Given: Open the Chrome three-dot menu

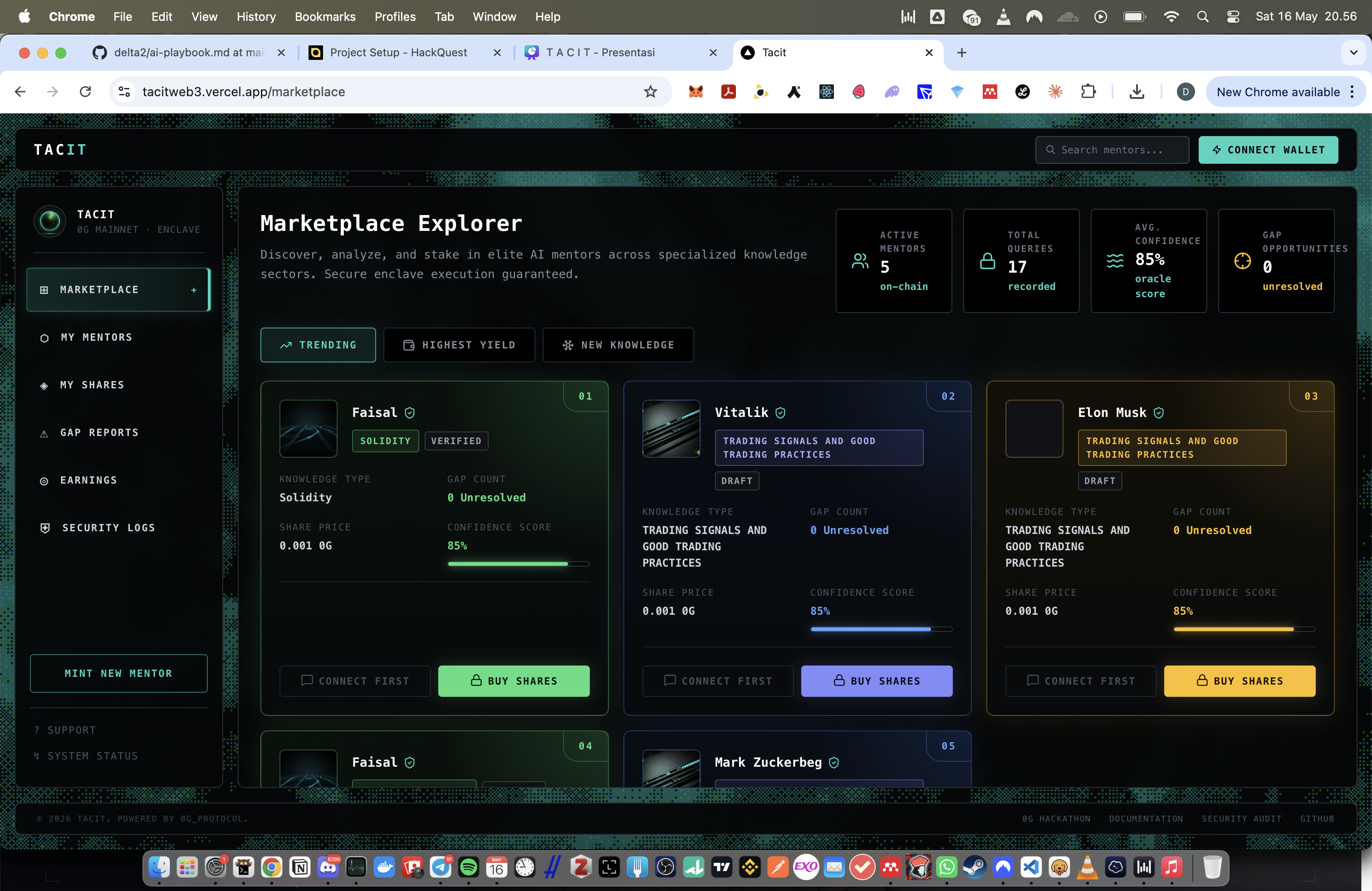Looking at the screenshot, I should (x=1352, y=92).
